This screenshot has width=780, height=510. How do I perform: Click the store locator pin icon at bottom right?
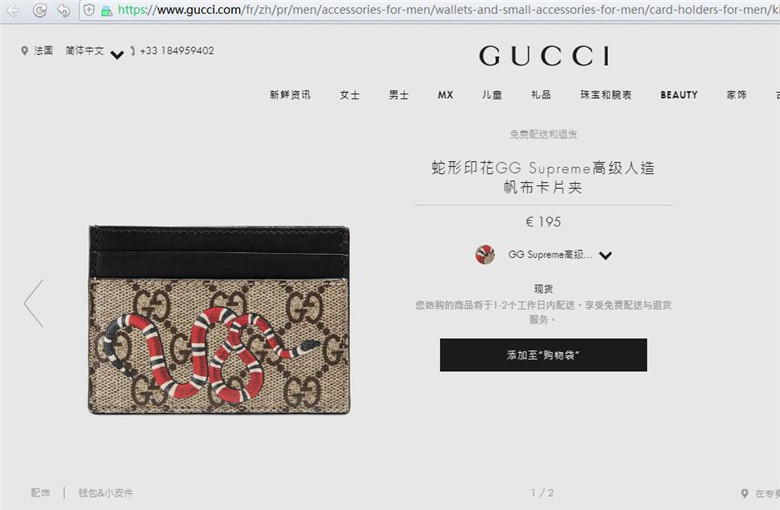coord(745,493)
